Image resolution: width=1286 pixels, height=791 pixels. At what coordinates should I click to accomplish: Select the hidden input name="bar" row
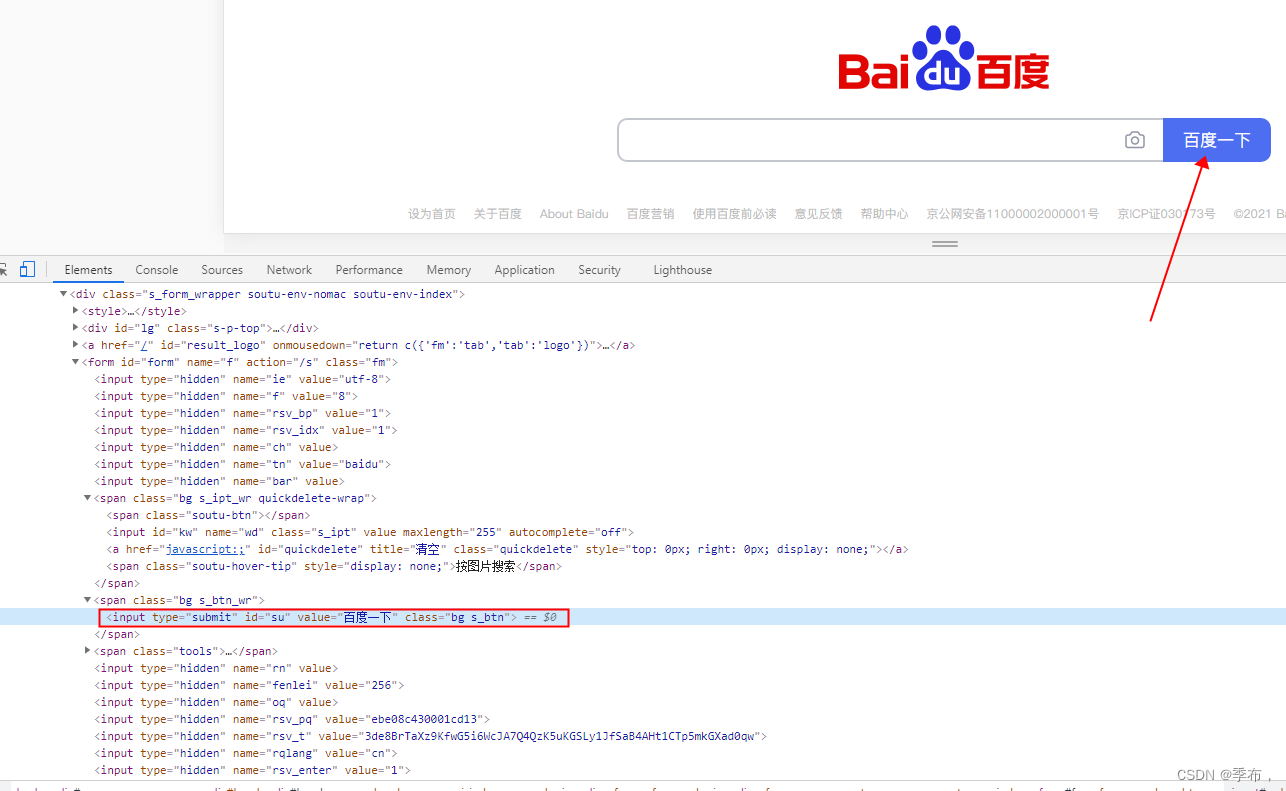pos(219,481)
